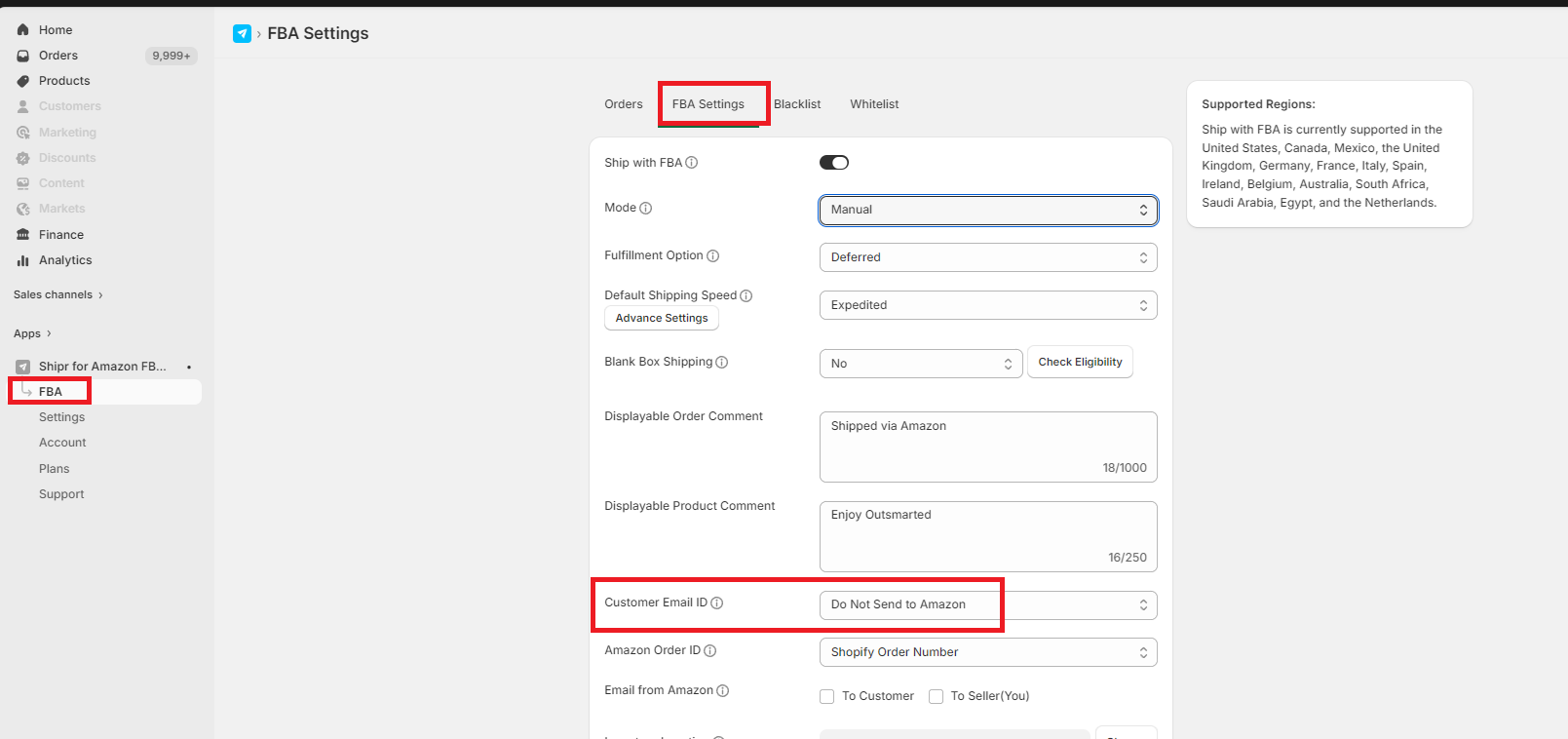The height and width of the screenshot is (739, 1568).
Task: Enable the To Seller(You) checkbox
Action: click(x=937, y=696)
